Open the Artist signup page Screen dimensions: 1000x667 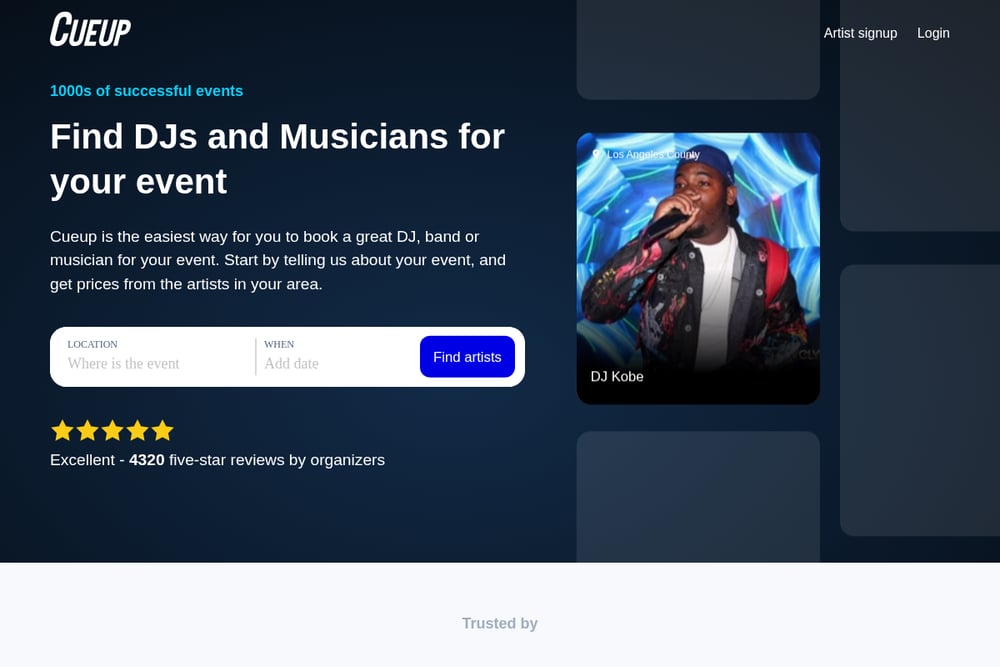point(860,33)
